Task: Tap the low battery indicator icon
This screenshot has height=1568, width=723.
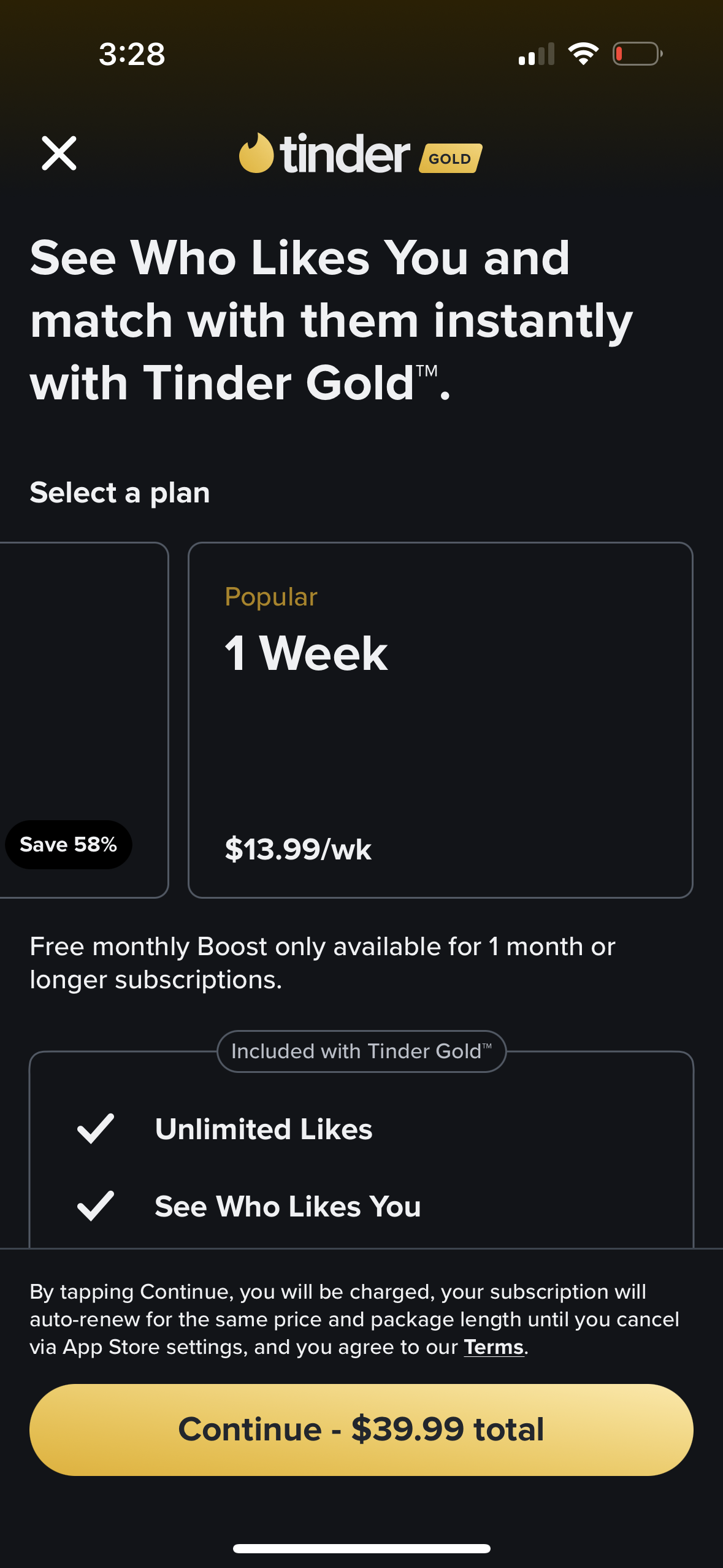Action: click(x=637, y=54)
